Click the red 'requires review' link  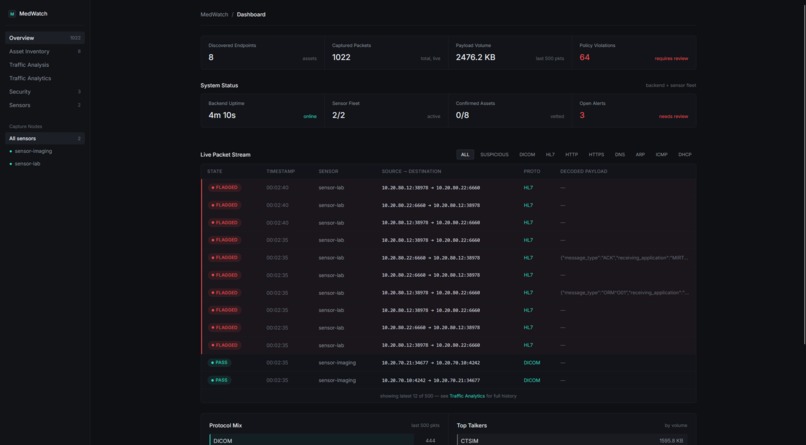671,59
